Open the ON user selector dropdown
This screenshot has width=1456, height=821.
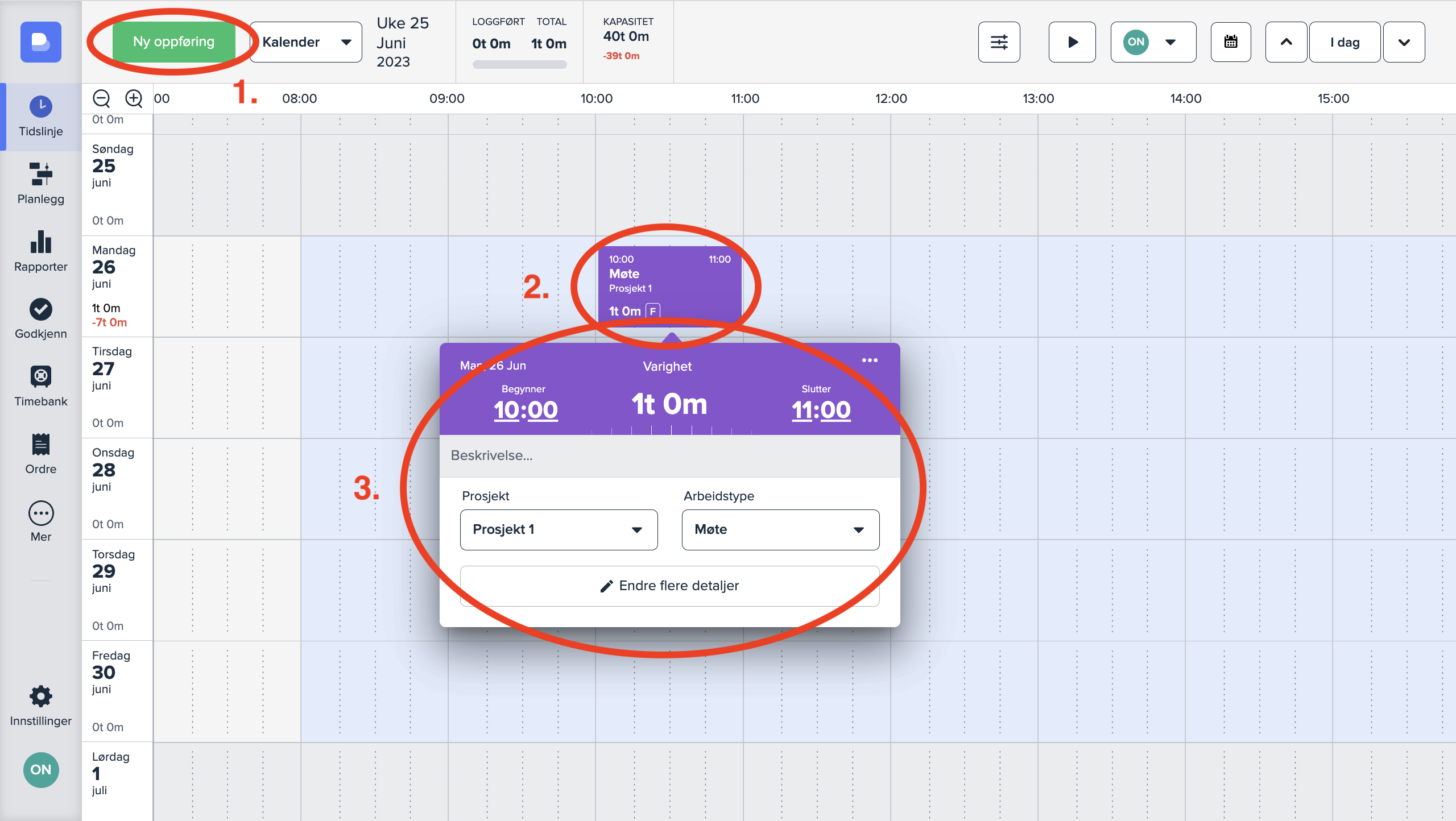(1153, 42)
